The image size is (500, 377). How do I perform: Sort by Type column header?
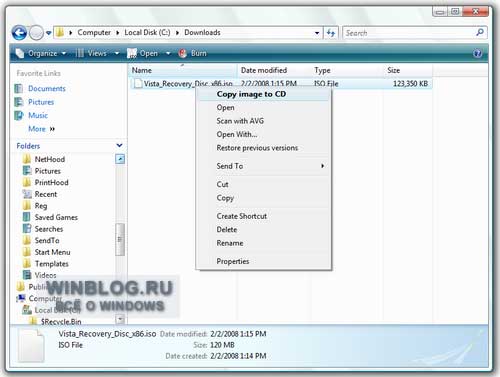tap(347, 70)
